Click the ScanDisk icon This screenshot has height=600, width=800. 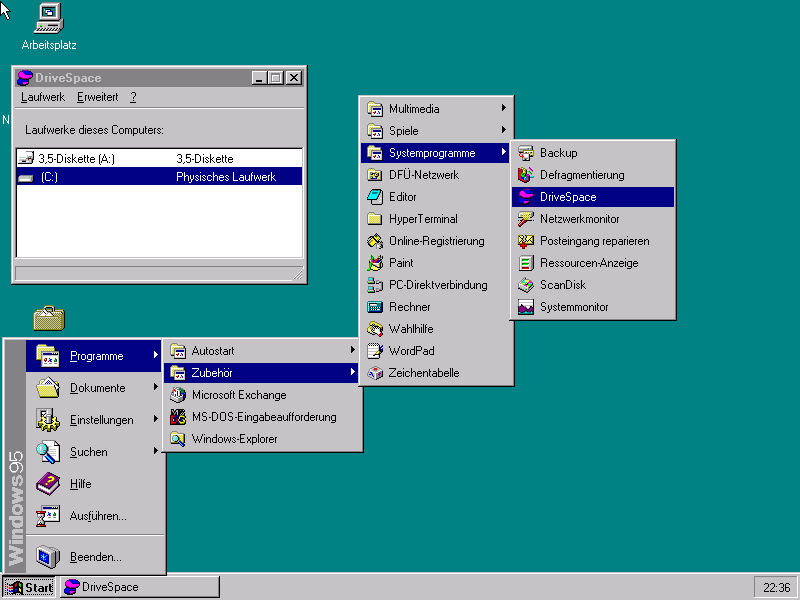(x=526, y=285)
